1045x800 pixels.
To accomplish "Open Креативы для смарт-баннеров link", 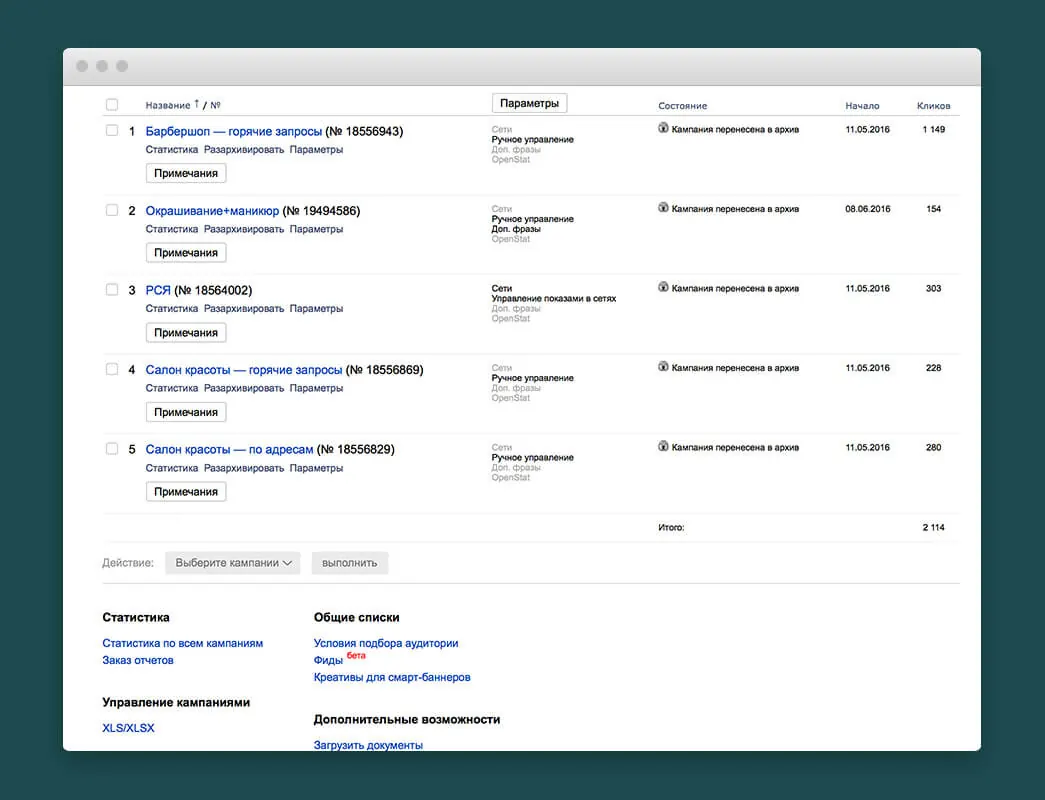I will (392, 677).
